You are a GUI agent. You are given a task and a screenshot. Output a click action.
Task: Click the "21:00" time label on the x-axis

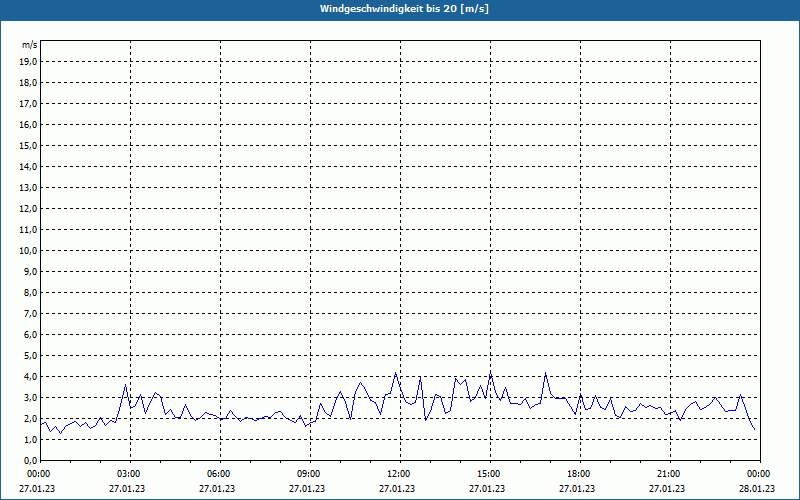pos(670,474)
